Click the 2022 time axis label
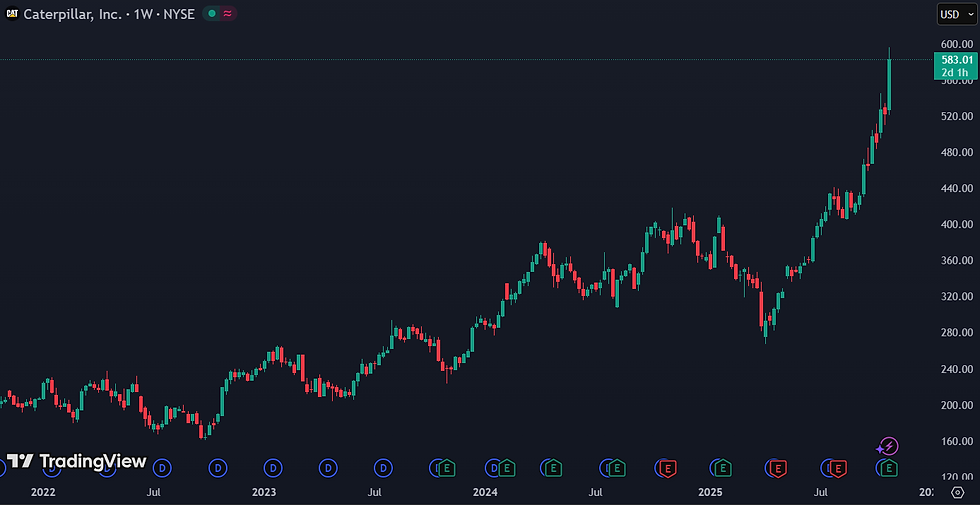 (43, 492)
